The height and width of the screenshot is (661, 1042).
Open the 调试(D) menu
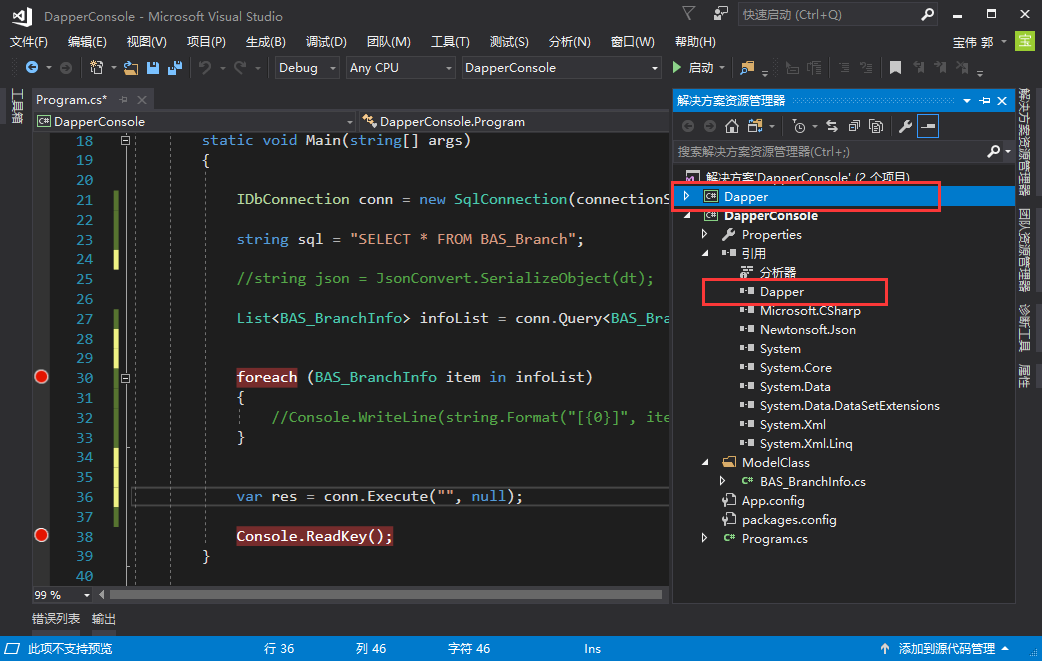coord(326,42)
